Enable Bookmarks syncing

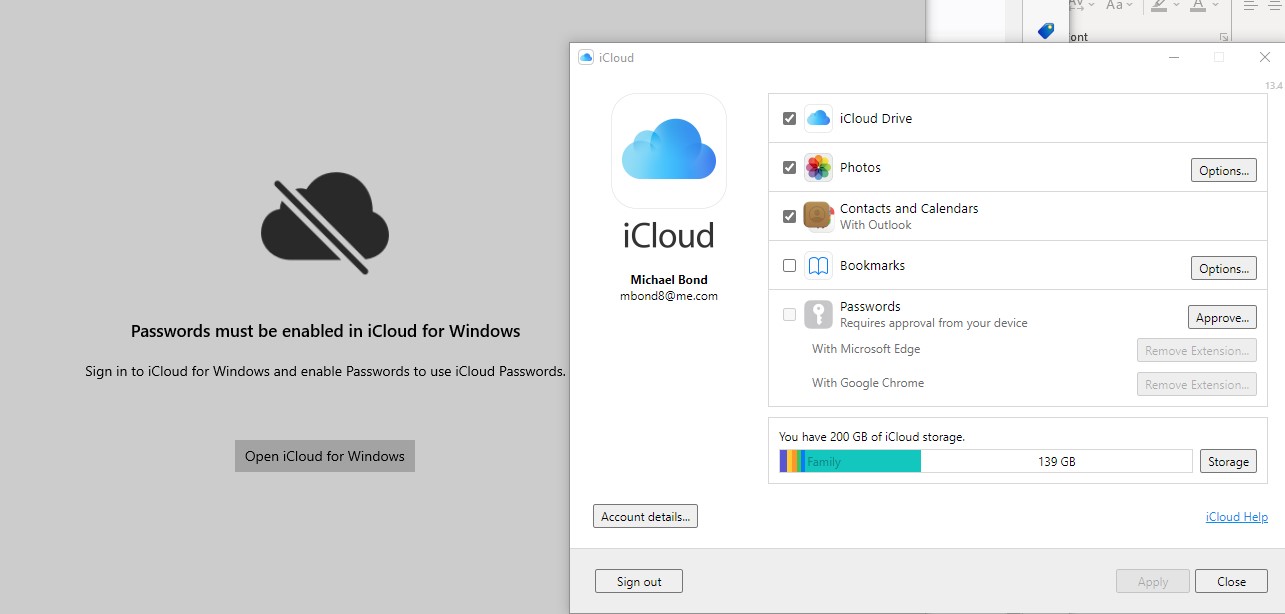tap(789, 265)
